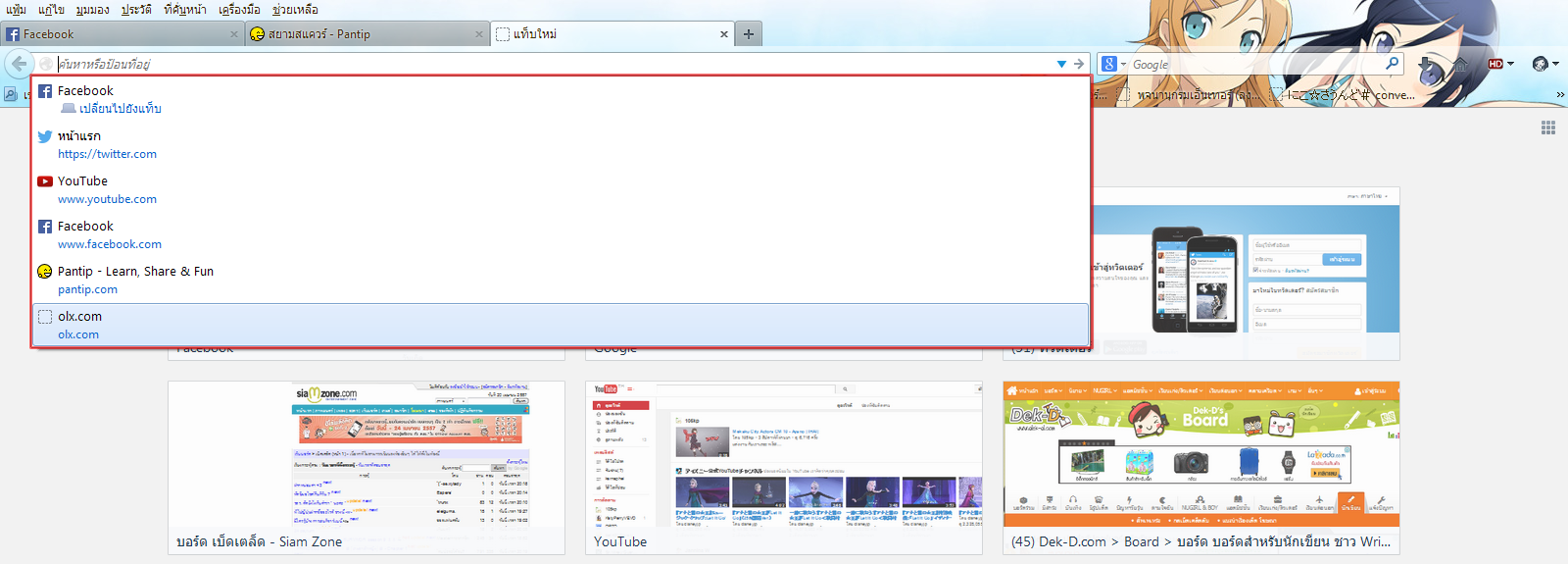Open the ที่คั่นหน้า menu
This screenshot has width=1568, height=564.
[x=185, y=10]
